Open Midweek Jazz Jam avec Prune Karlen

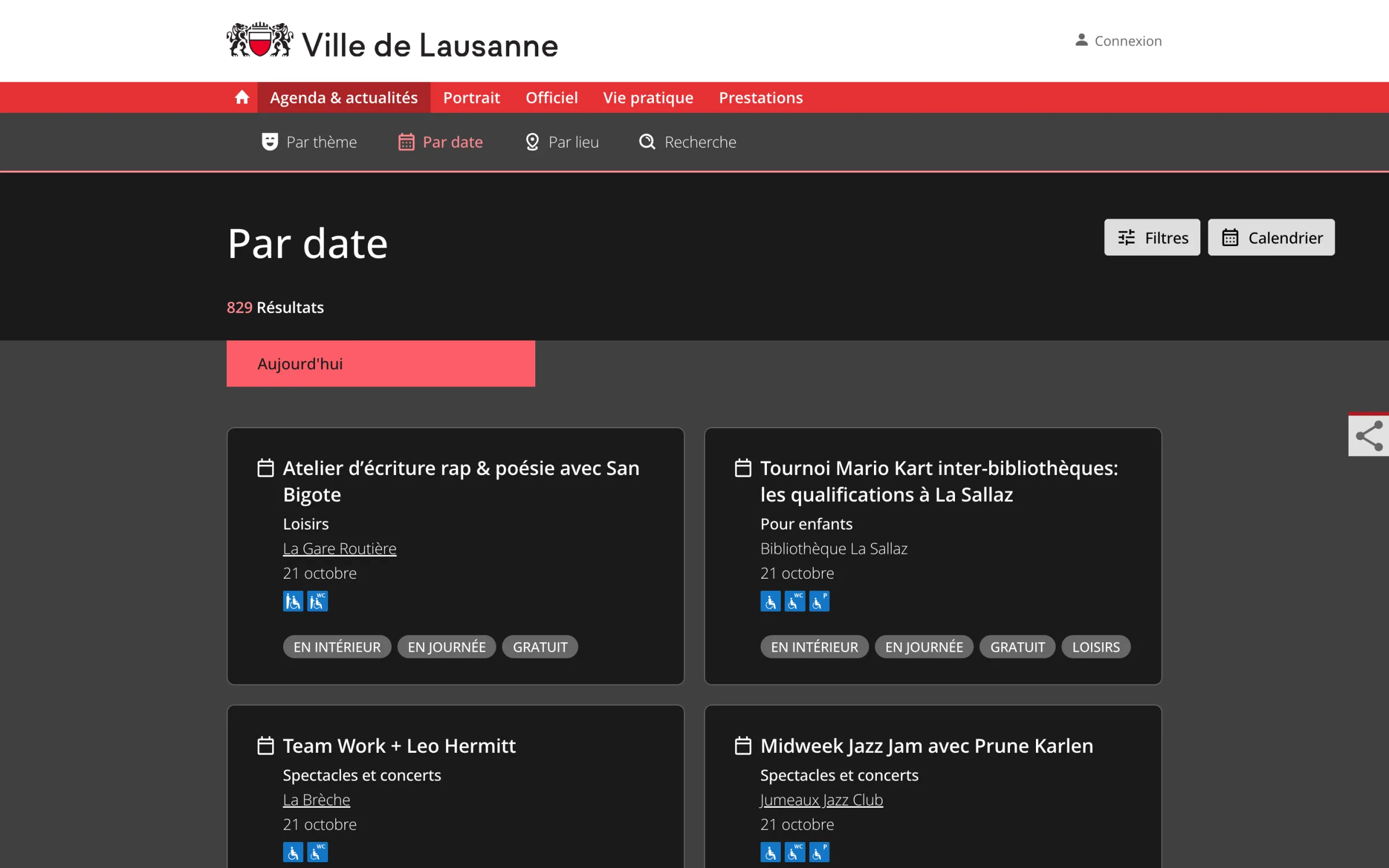[x=927, y=745]
